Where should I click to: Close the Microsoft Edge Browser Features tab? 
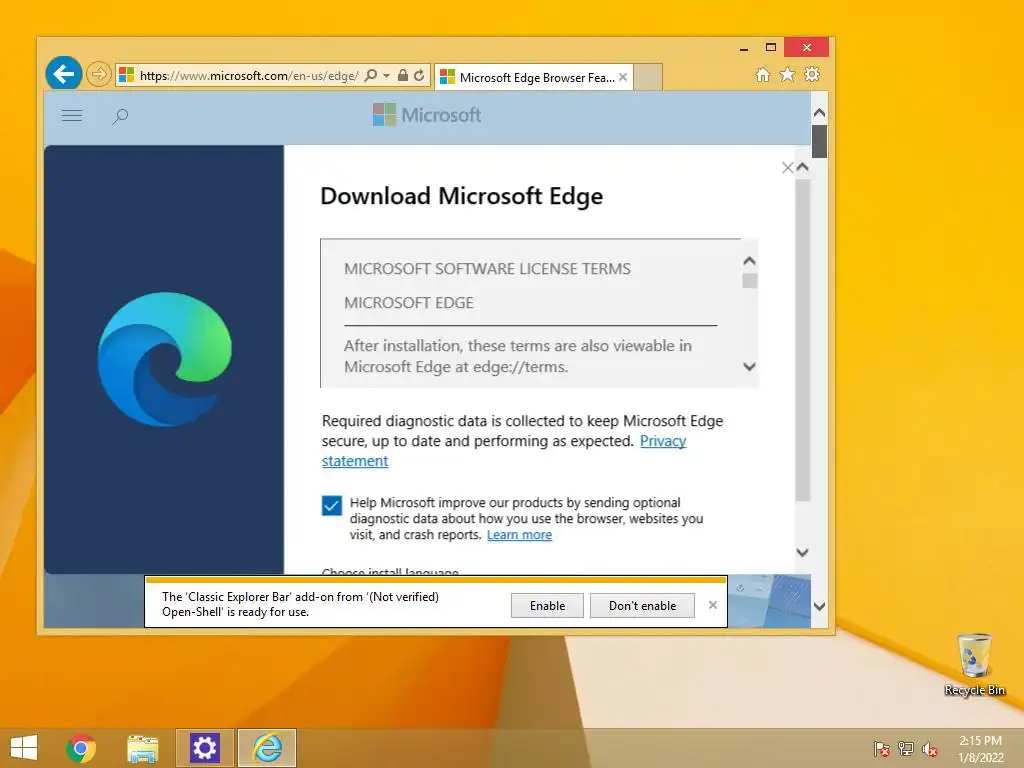click(623, 77)
